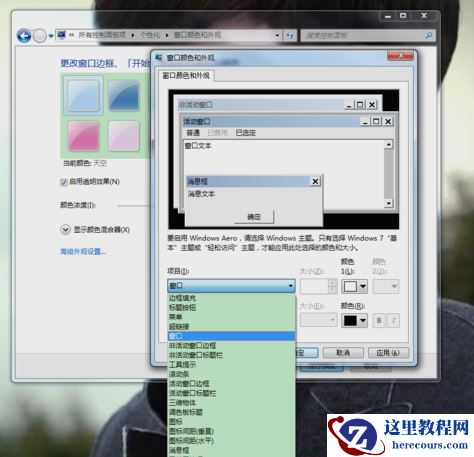
Task: Collapse the 项目 combo box showing 窗口
Action: [231, 286]
